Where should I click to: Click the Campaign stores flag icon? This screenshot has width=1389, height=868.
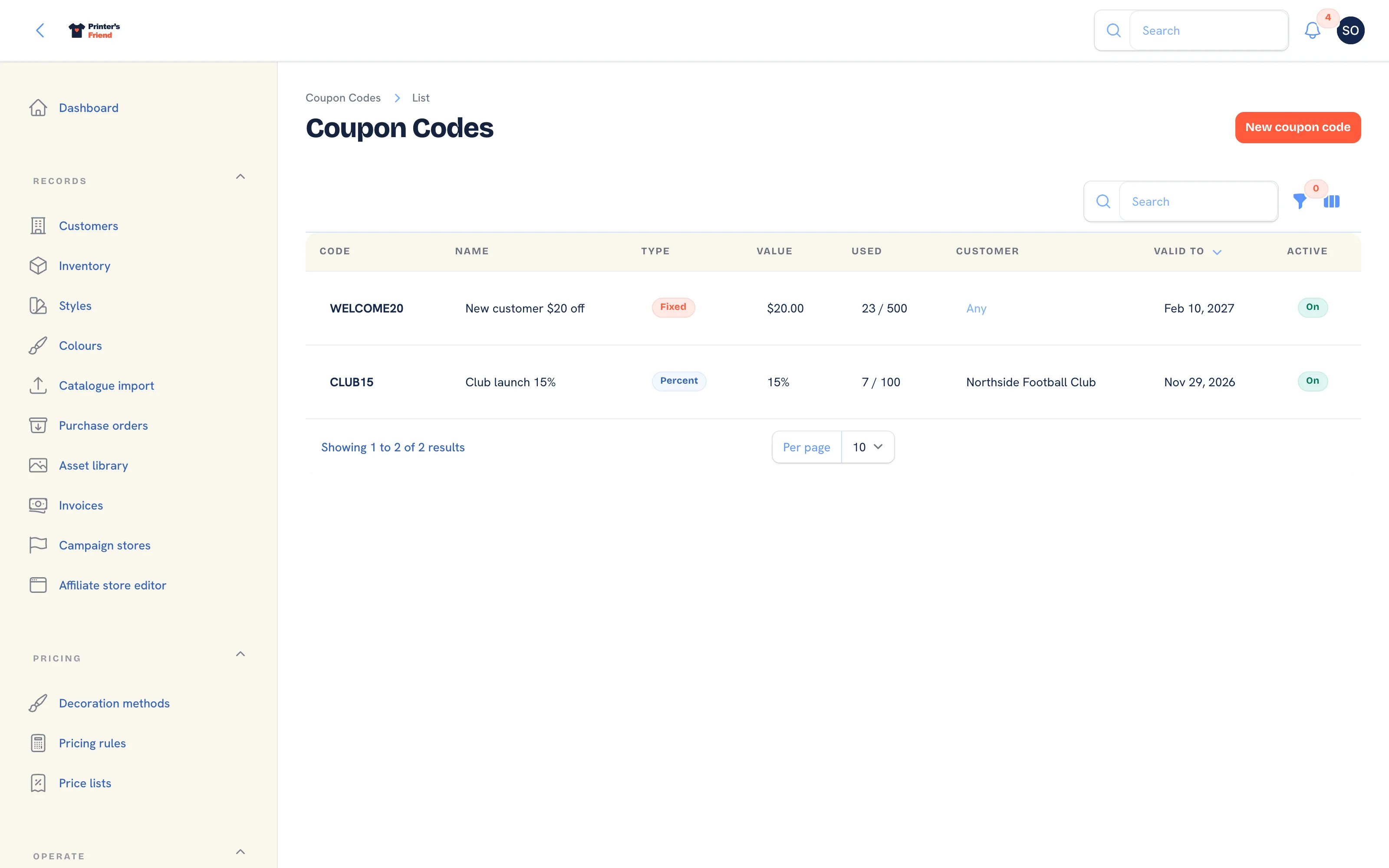pos(38,545)
